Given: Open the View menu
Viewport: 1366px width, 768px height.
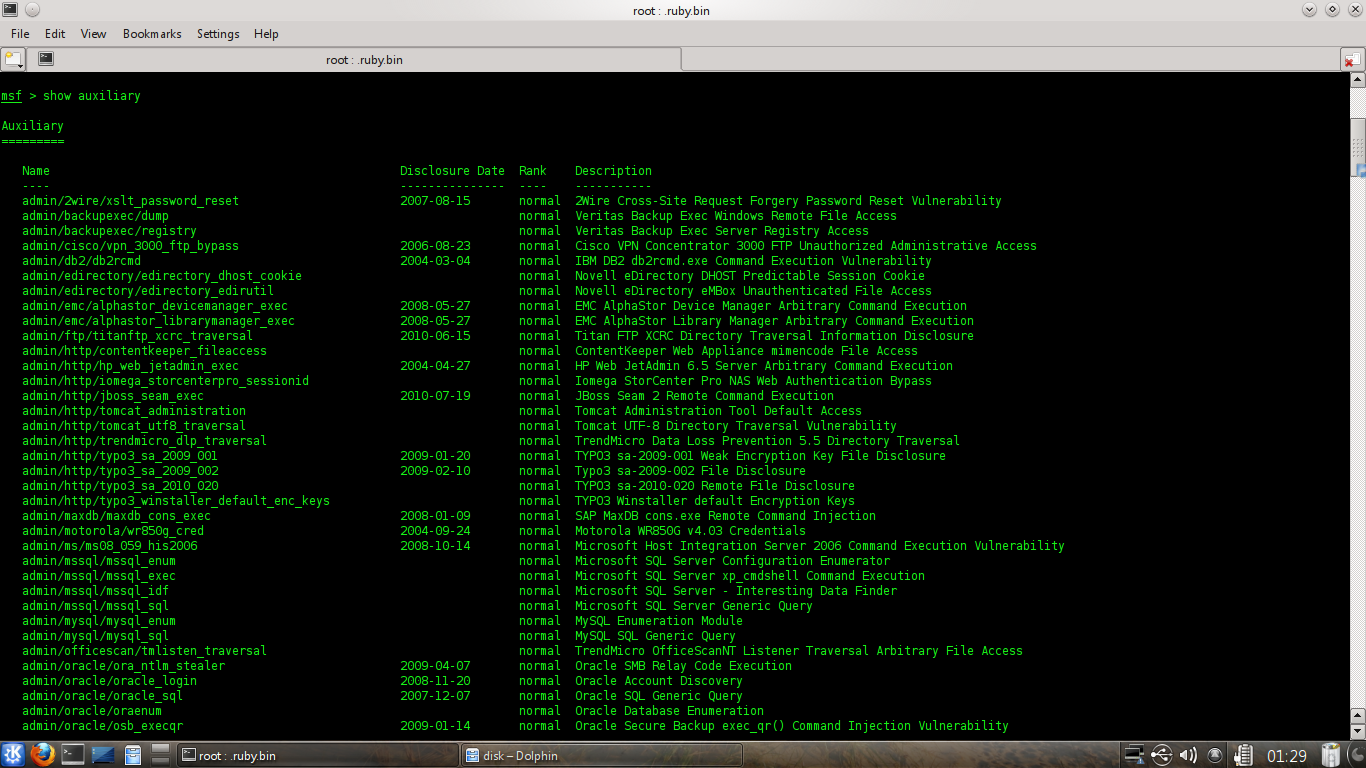Looking at the screenshot, I should click(x=93, y=34).
